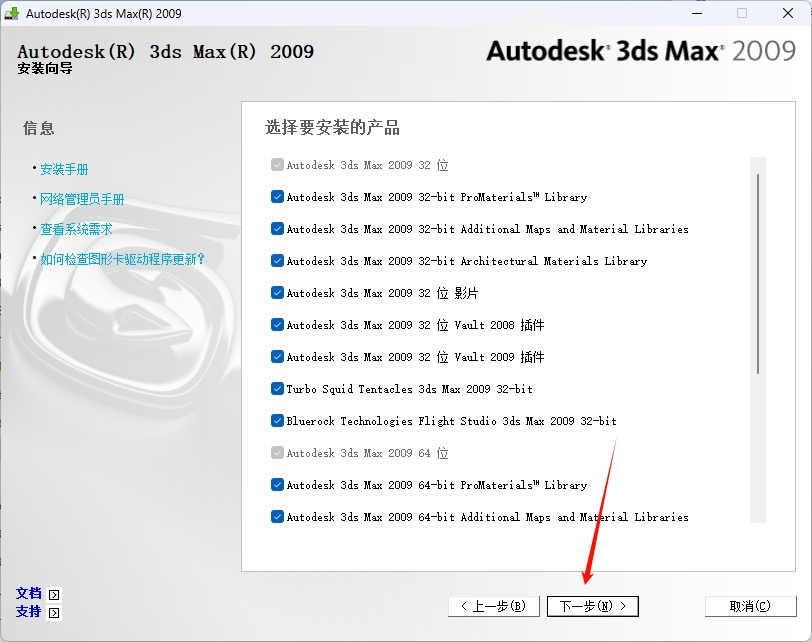This screenshot has width=812, height=642.
Task: Go back with 上一步(B) button
Action: (494, 606)
